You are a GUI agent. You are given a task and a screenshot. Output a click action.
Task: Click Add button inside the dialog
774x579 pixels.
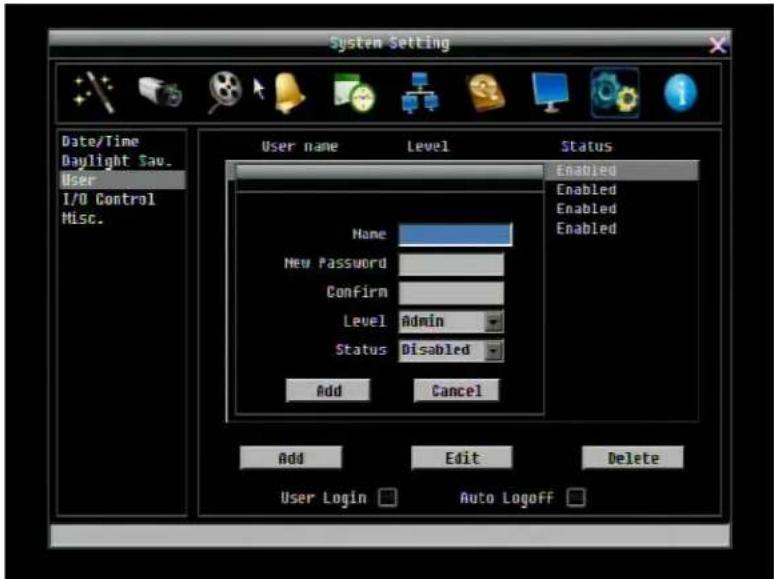328,390
